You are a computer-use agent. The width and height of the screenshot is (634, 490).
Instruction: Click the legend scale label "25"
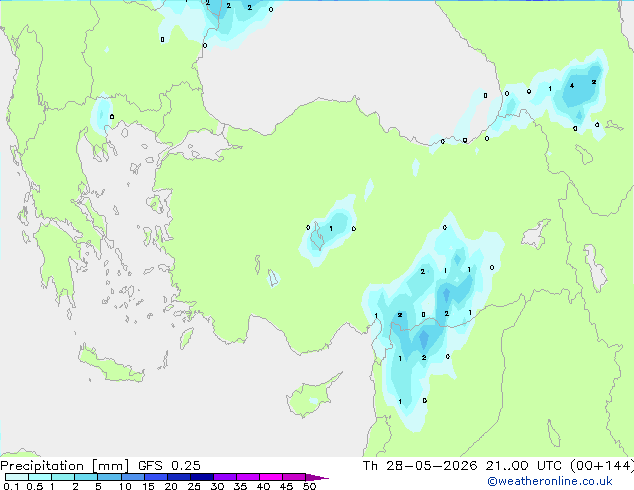click(x=194, y=486)
